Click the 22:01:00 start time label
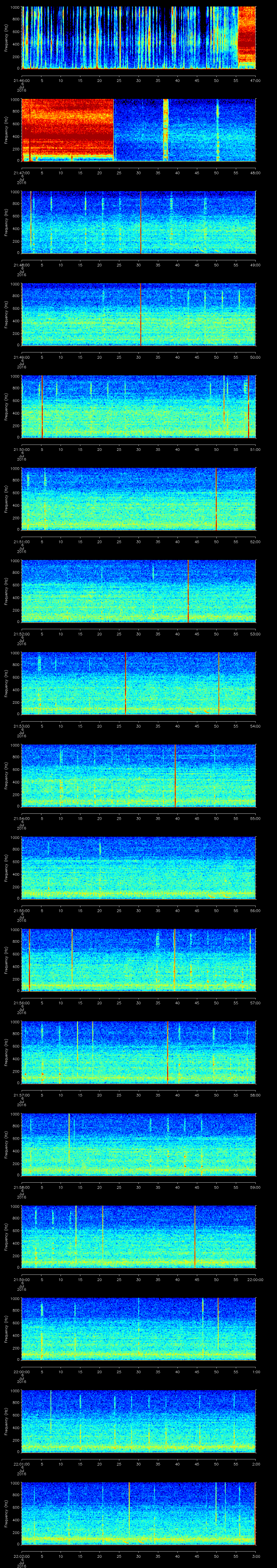Image resolution: width=277 pixels, height=1568 pixels. tap(21, 1464)
